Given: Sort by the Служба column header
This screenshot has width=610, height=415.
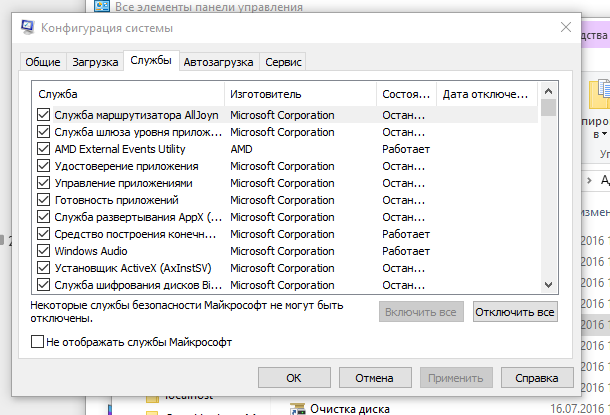Looking at the screenshot, I should click(x=128, y=94).
